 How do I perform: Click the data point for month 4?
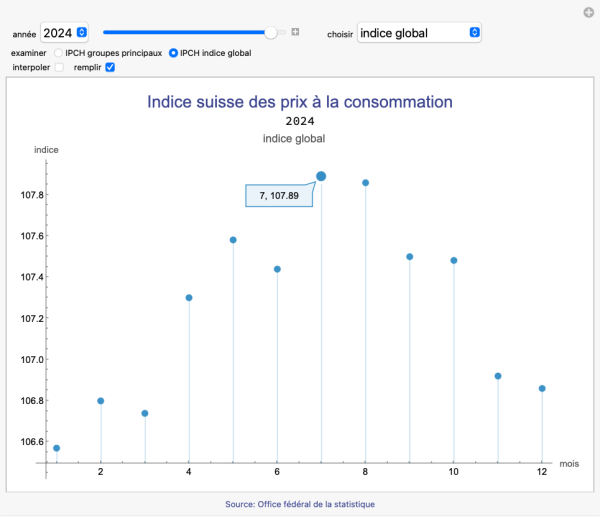(x=189, y=298)
